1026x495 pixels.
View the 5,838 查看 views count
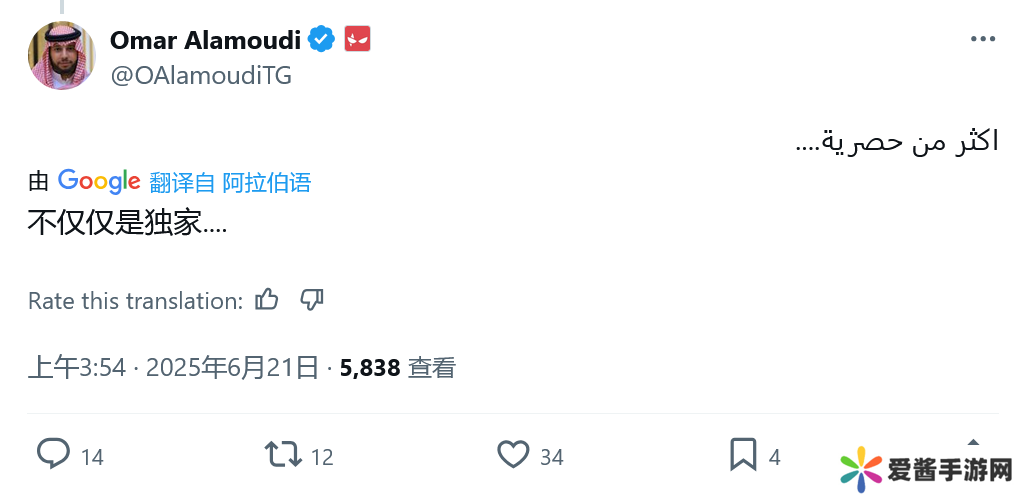tap(398, 368)
